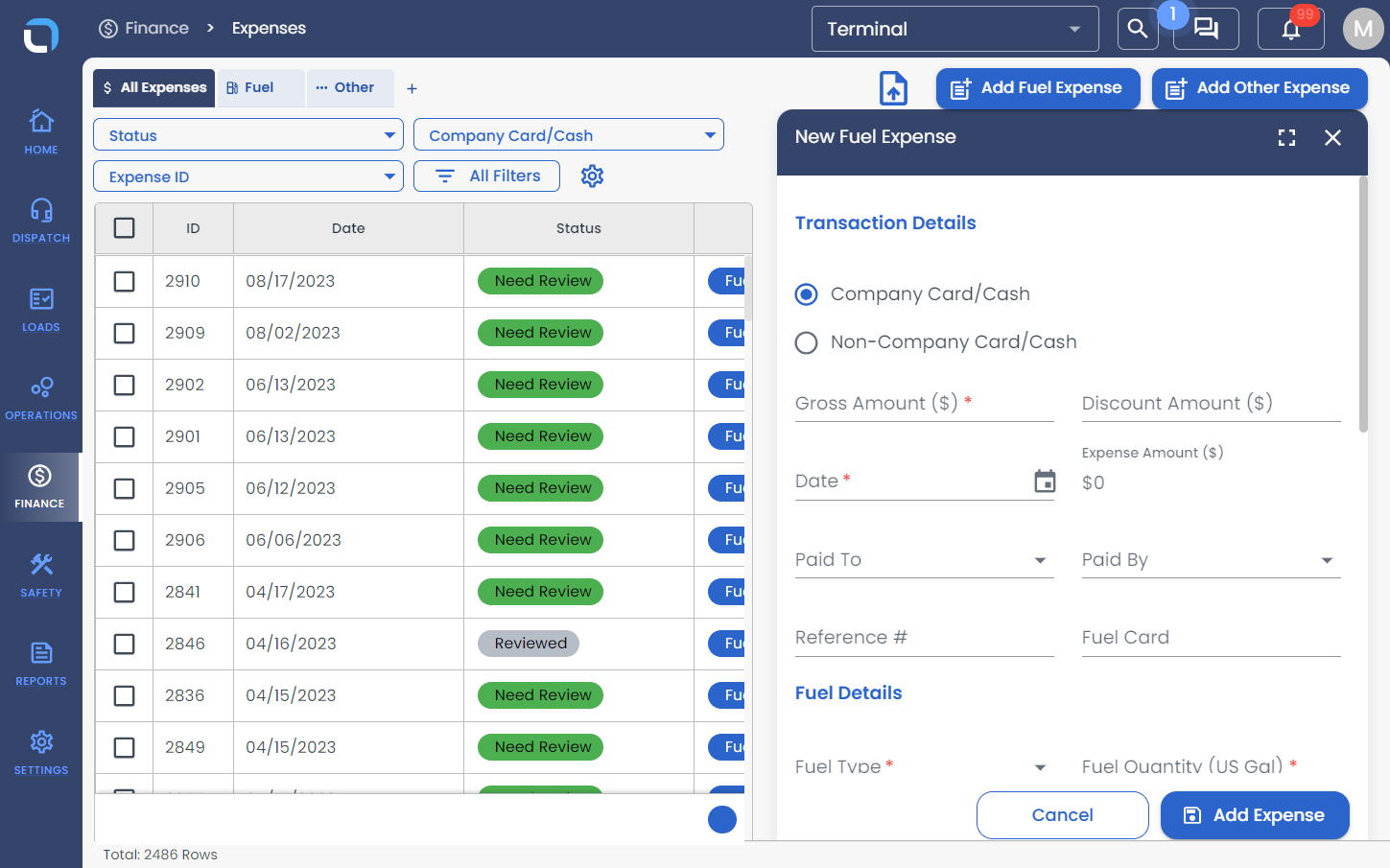Screen dimensions: 1390x868
Task: Click the Gross Amount input field
Action: [x=925, y=404]
